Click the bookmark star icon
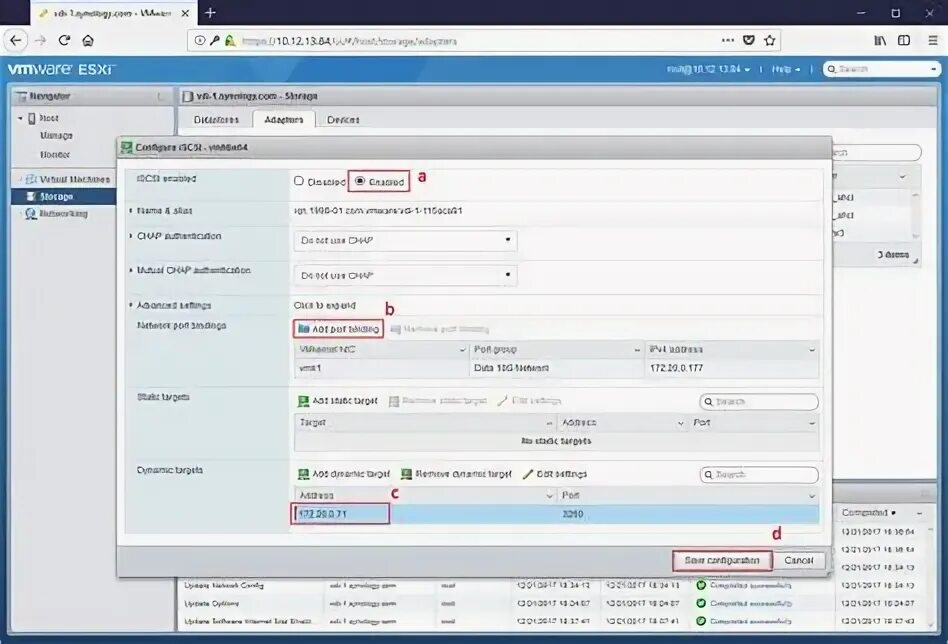948x644 pixels. click(770, 41)
